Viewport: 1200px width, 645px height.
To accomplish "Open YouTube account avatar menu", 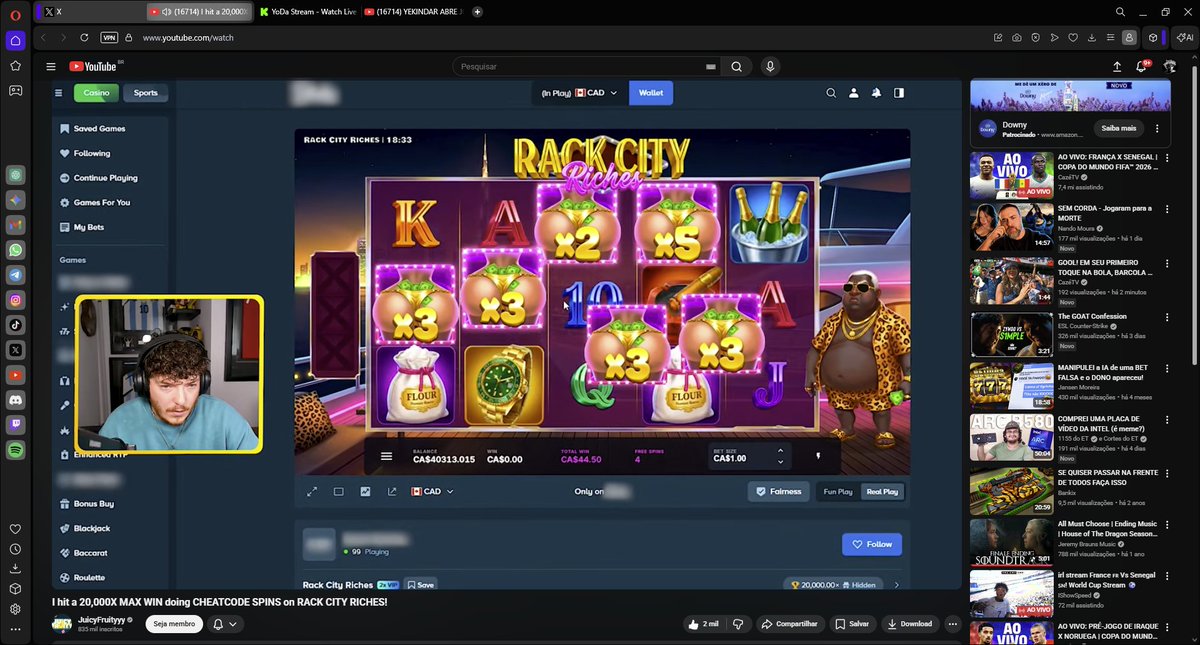I will click(x=1170, y=66).
